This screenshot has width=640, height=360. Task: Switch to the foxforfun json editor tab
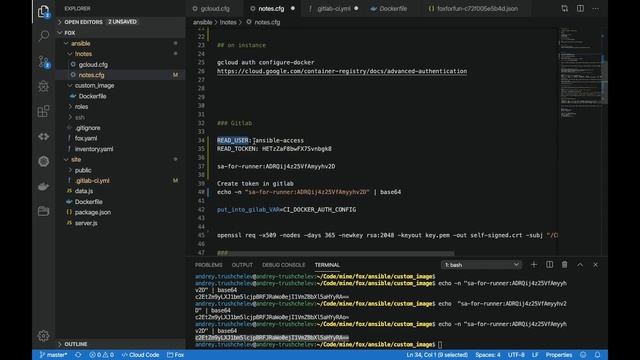coord(477,8)
